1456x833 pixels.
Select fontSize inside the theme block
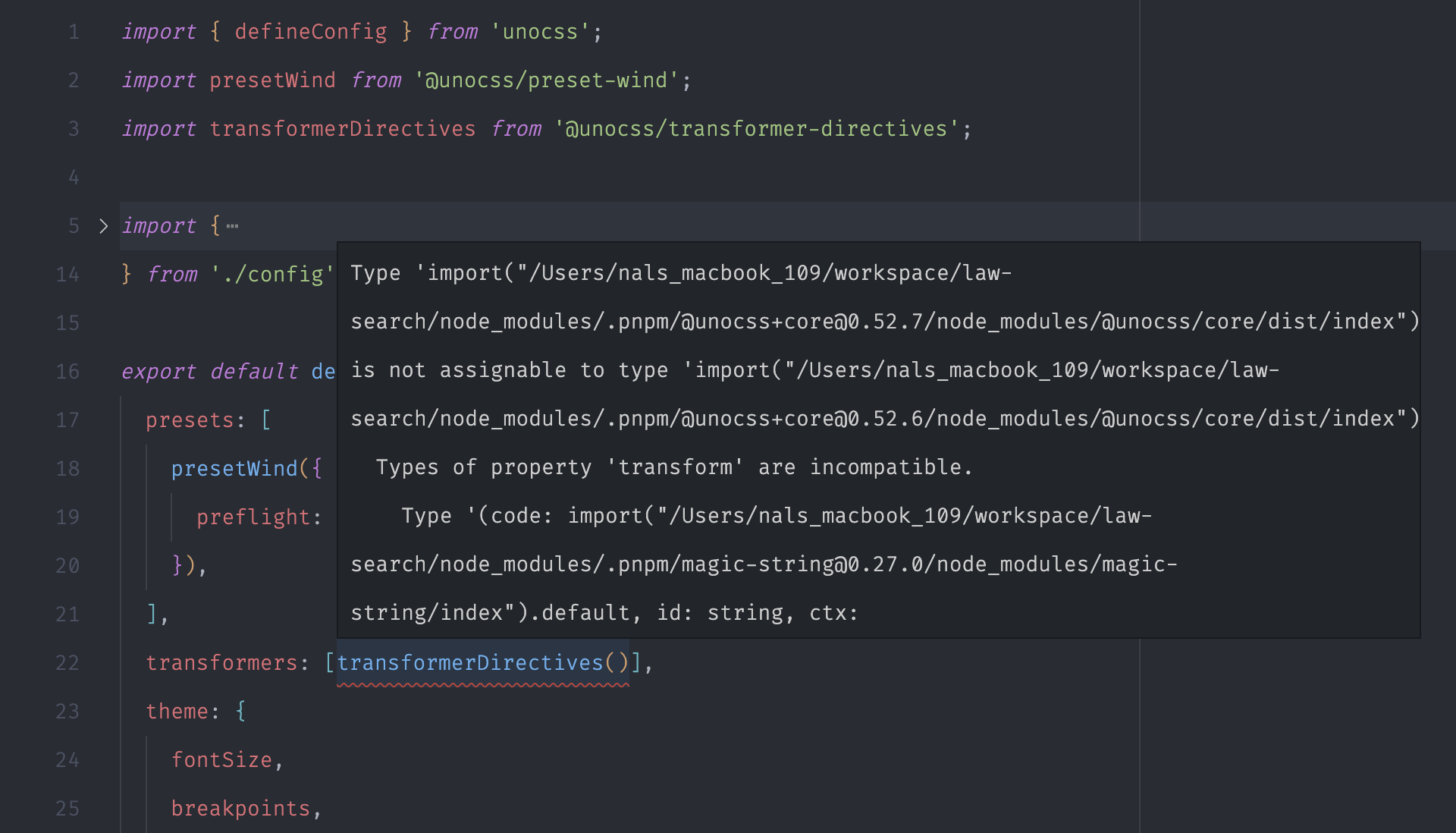(x=221, y=759)
